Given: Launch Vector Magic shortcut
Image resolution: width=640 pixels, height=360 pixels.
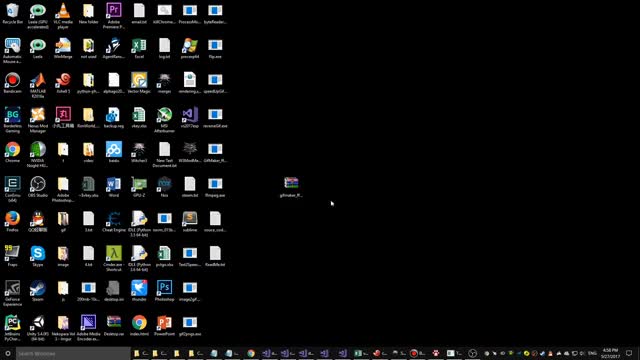Looking at the screenshot, I should 139,83.
